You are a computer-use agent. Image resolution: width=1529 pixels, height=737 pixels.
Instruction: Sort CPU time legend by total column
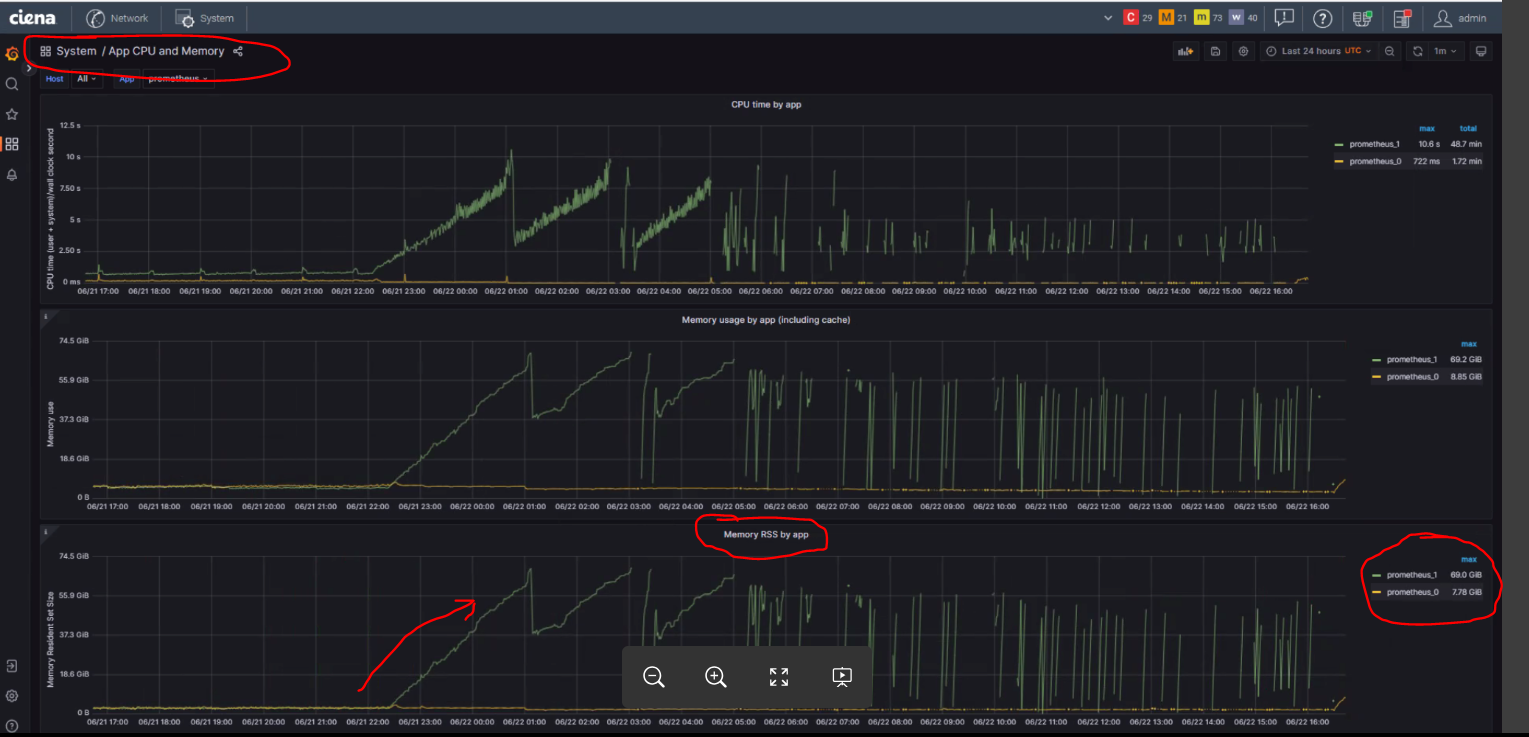click(1468, 128)
